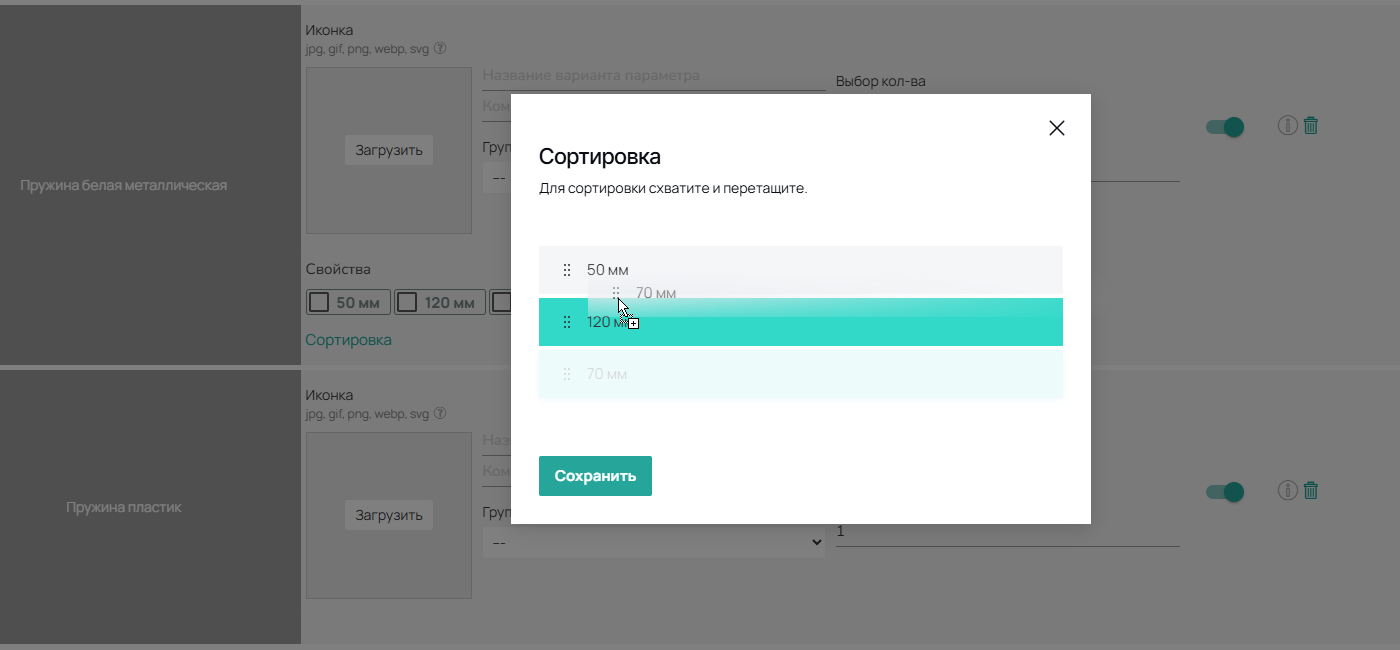Click Загрузить in the Пружина пластик row
The image size is (1400, 650).
[389, 515]
